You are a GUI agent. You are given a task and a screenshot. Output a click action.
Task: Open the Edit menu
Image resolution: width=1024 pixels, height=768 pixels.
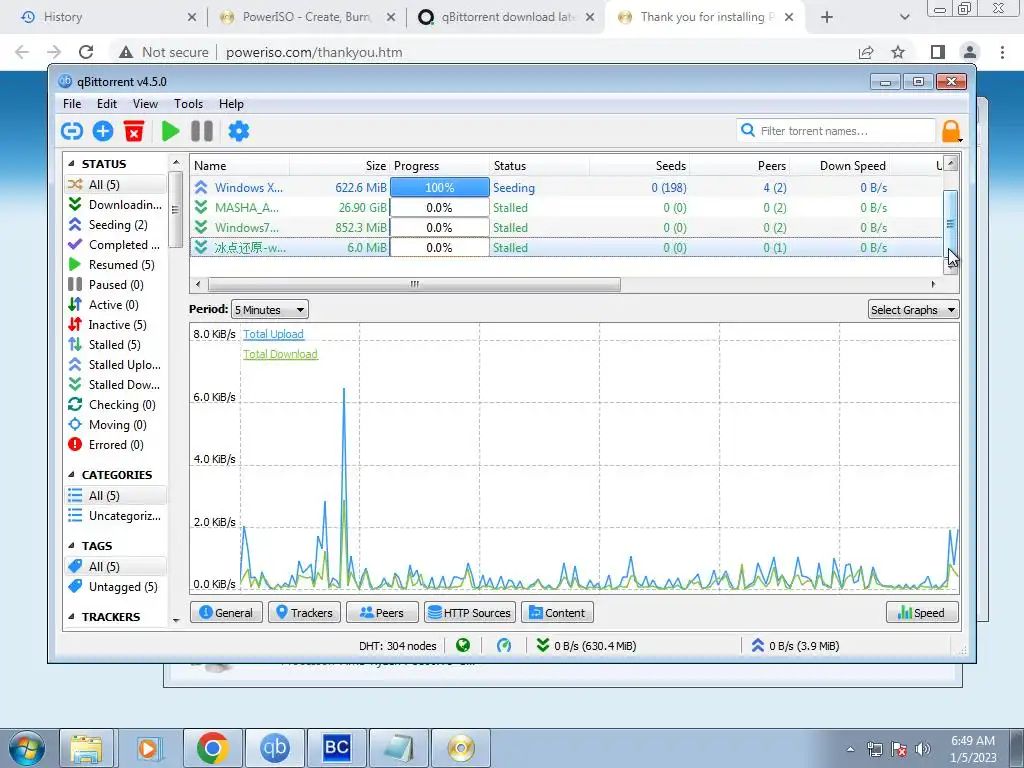point(106,104)
